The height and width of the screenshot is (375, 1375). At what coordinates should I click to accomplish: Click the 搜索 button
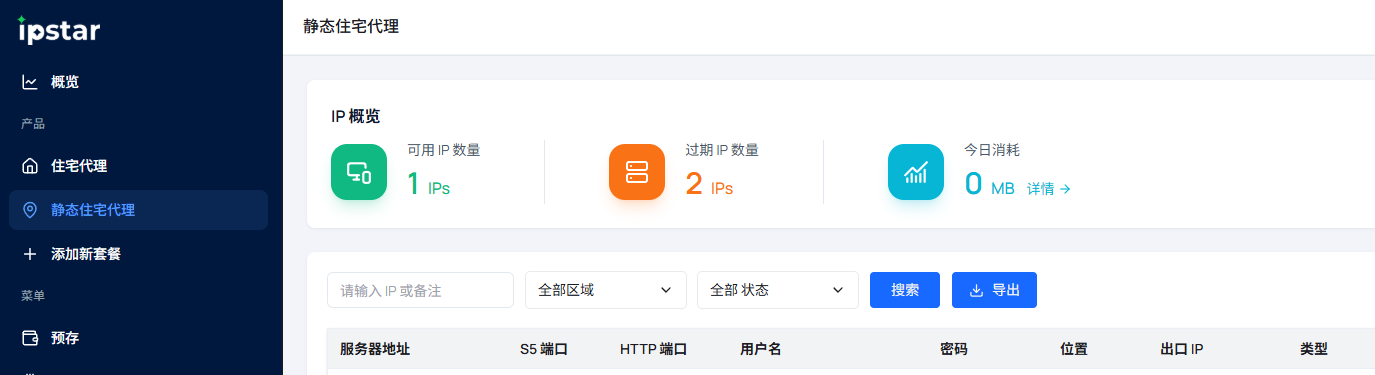tap(905, 290)
